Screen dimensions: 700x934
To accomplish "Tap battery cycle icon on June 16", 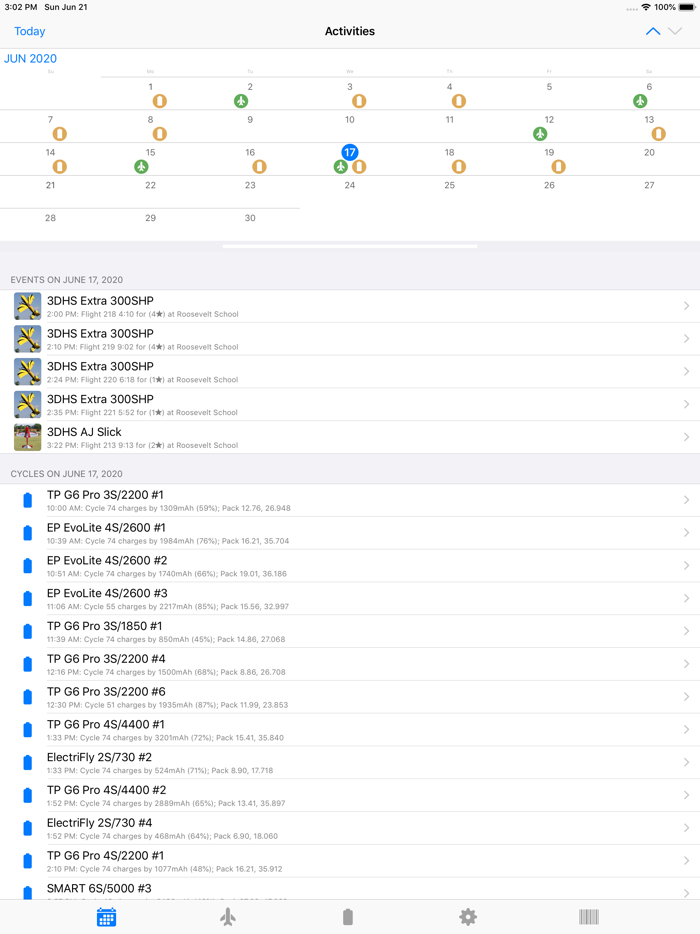I will tap(259, 167).
